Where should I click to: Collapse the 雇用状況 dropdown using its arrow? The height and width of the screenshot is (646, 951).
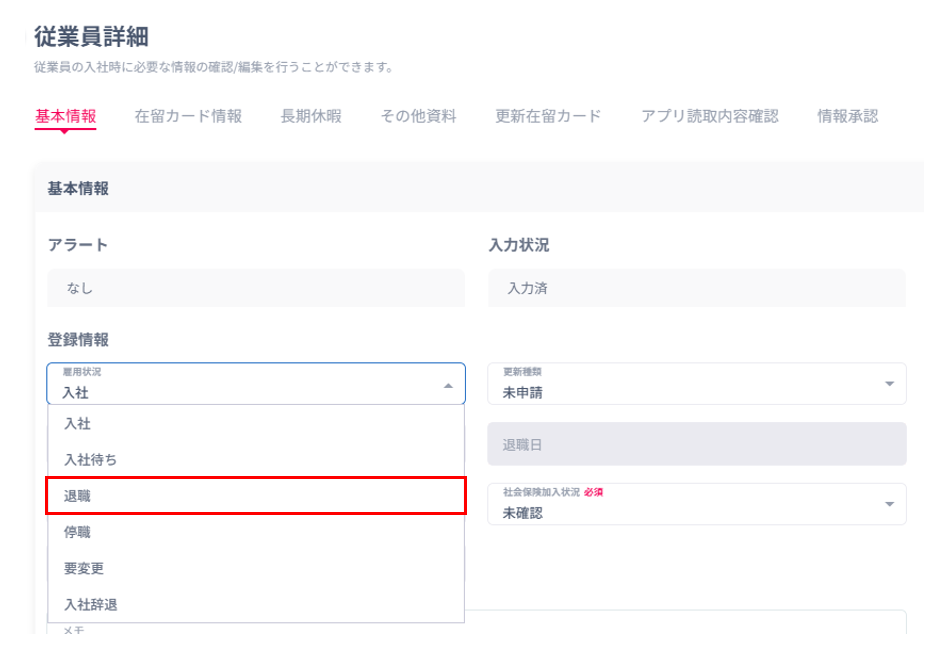coord(448,385)
